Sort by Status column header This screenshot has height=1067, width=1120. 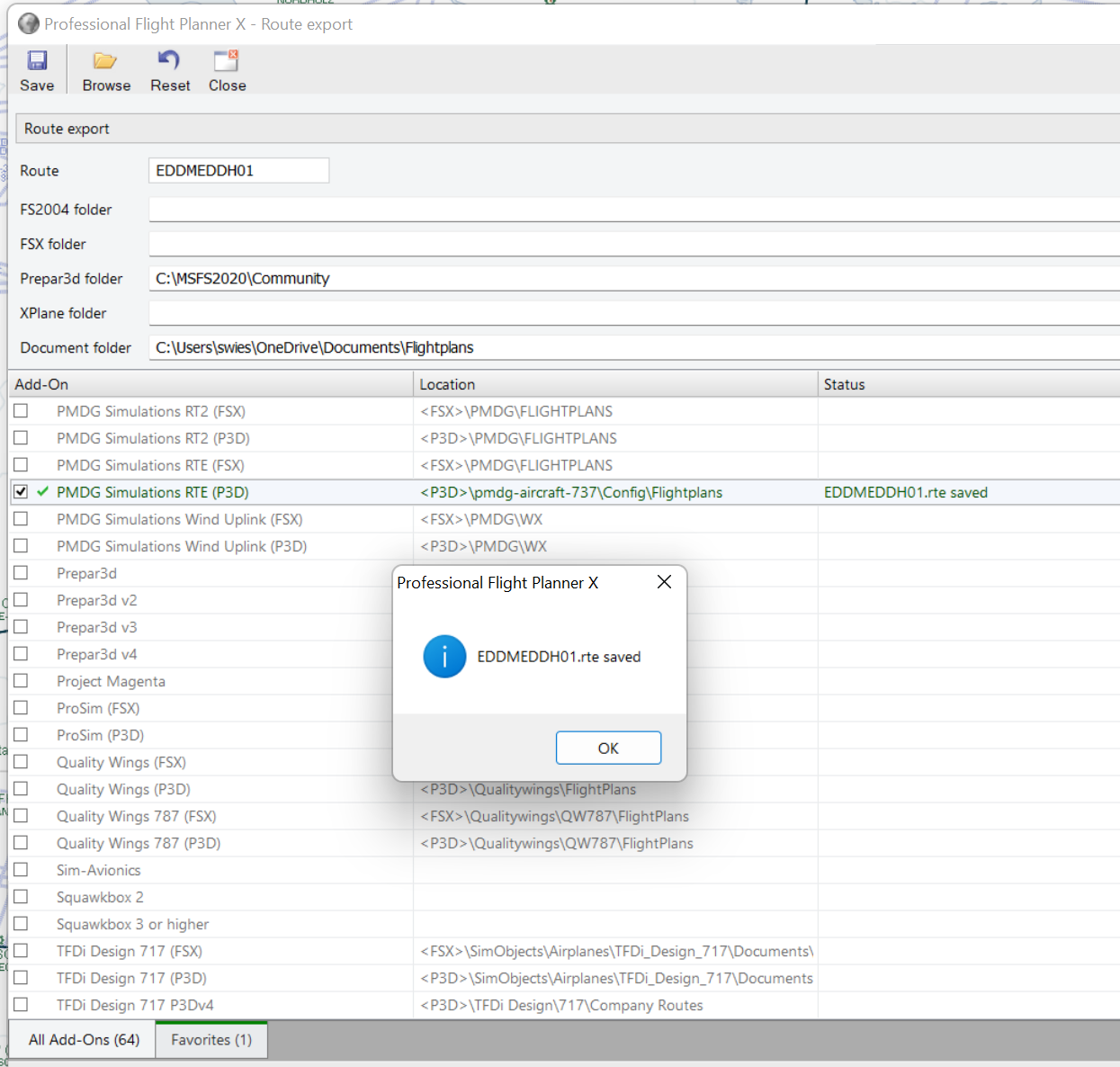(x=969, y=384)
